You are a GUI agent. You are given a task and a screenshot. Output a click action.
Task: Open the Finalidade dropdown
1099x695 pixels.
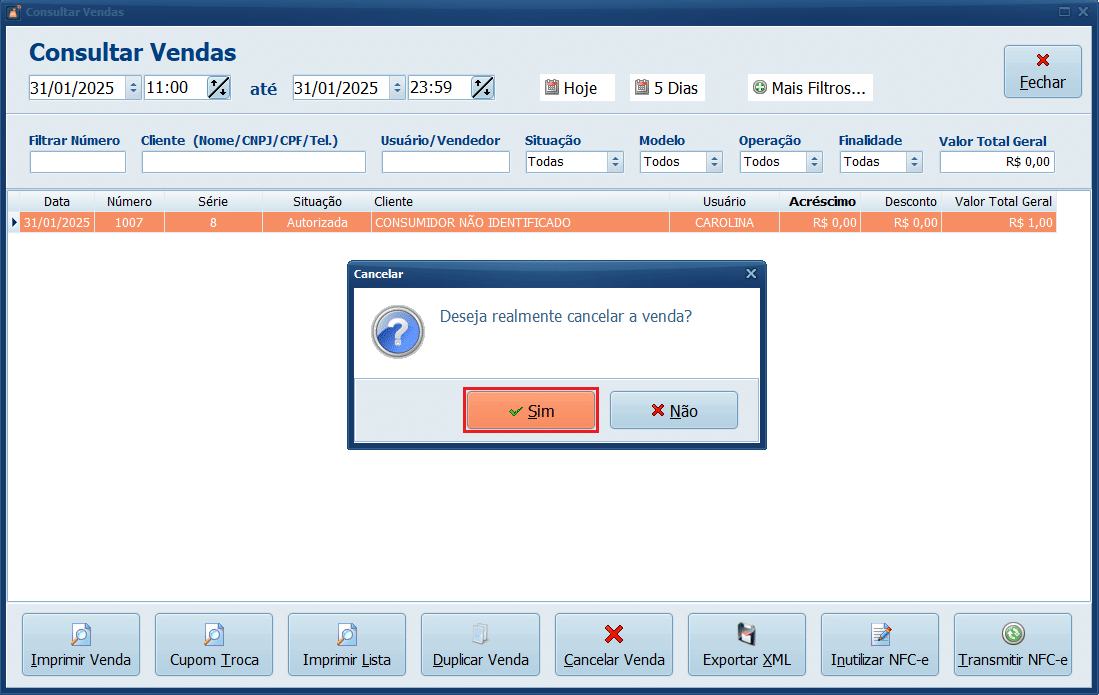click(914, 162)
